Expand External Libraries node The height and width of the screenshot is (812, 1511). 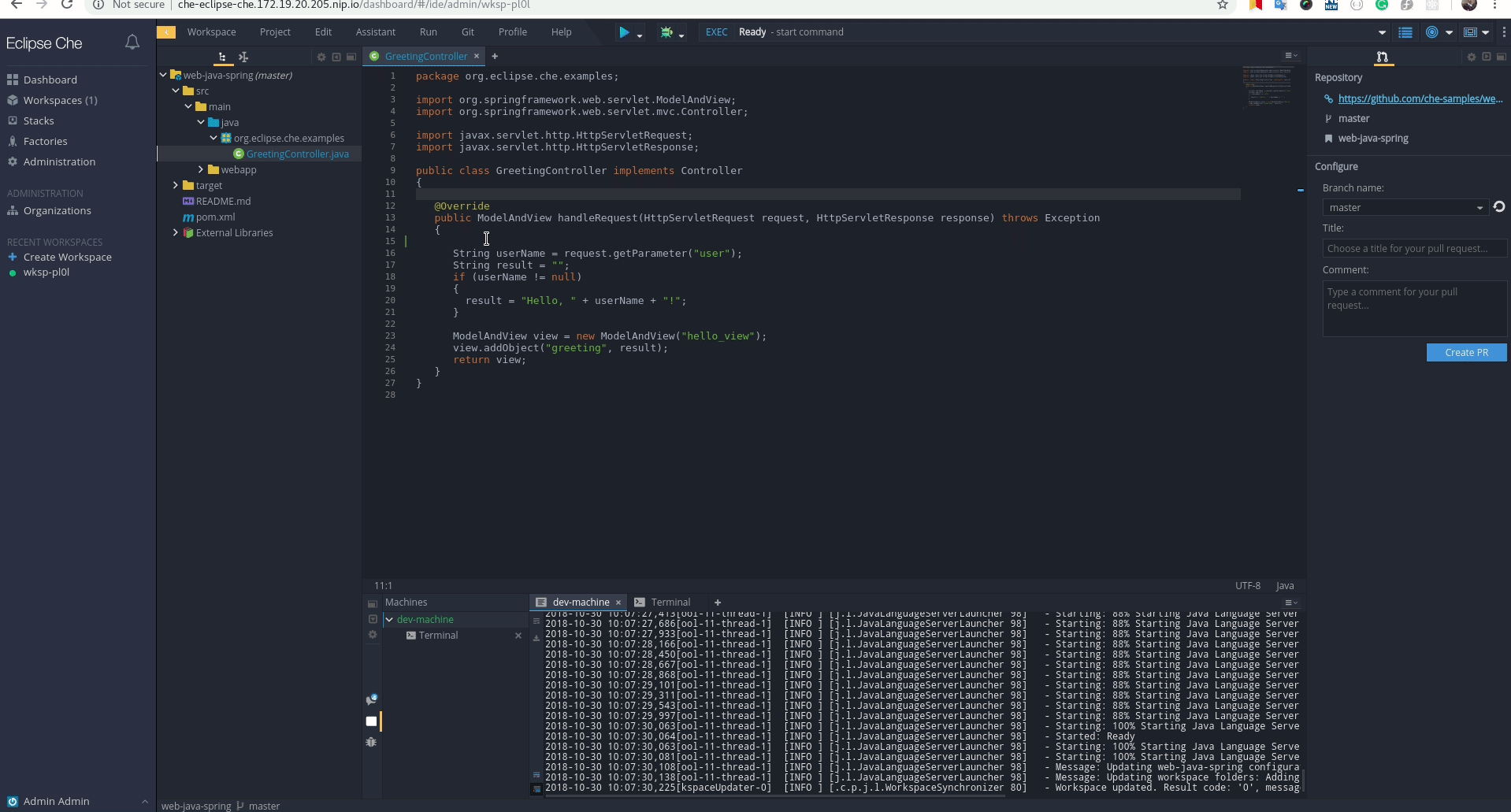[x=176, y=232]
